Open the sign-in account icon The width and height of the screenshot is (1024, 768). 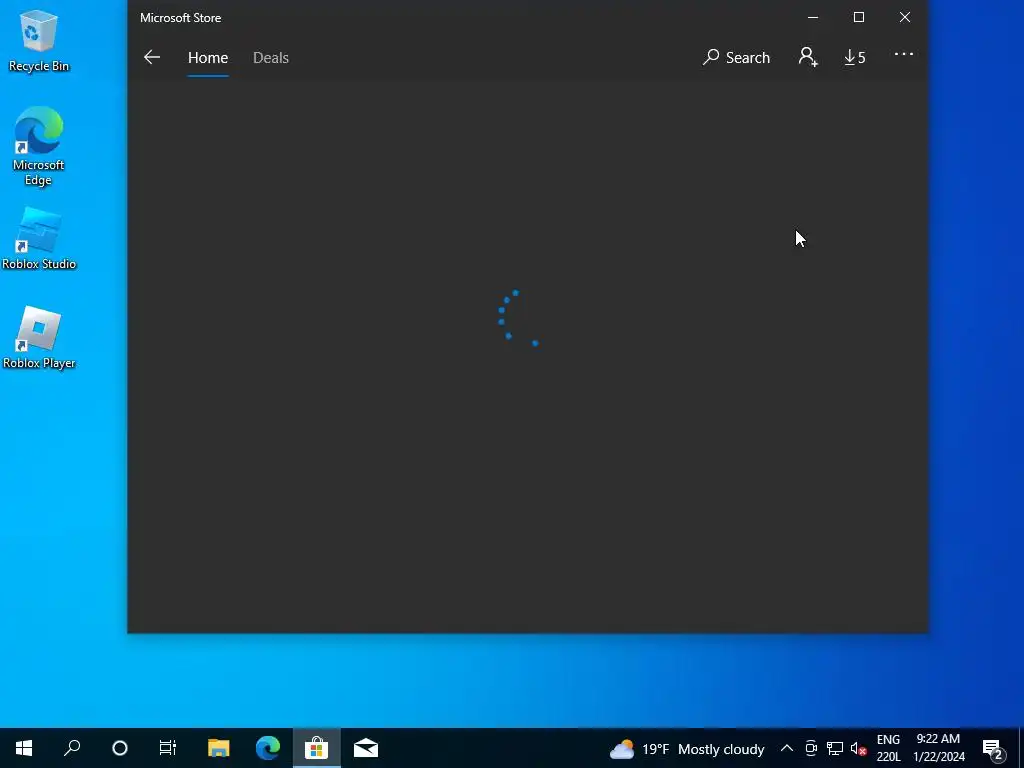tap(808, 57)
